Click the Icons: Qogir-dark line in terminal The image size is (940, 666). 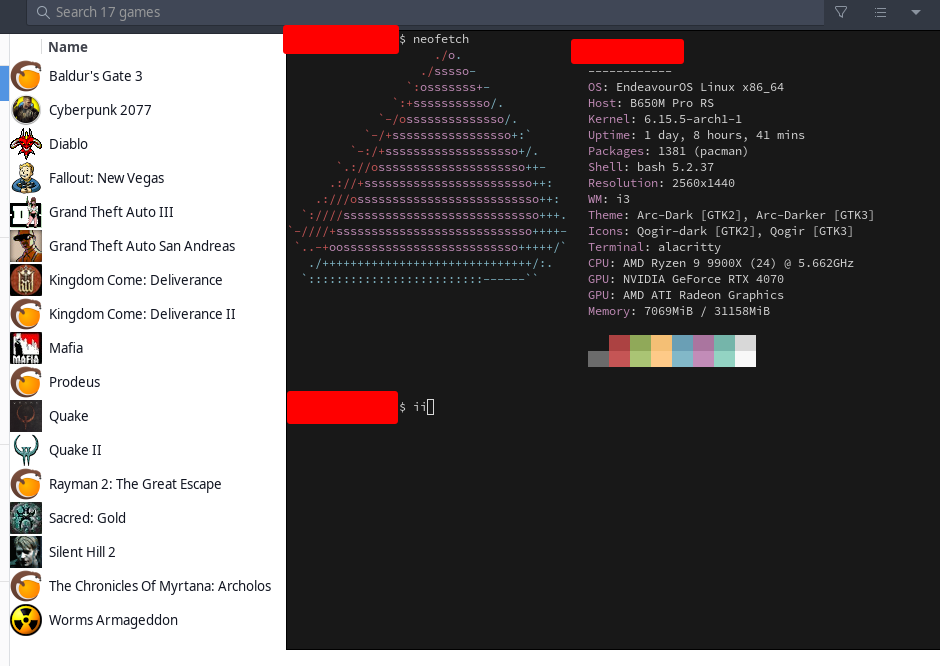(720, 231)
